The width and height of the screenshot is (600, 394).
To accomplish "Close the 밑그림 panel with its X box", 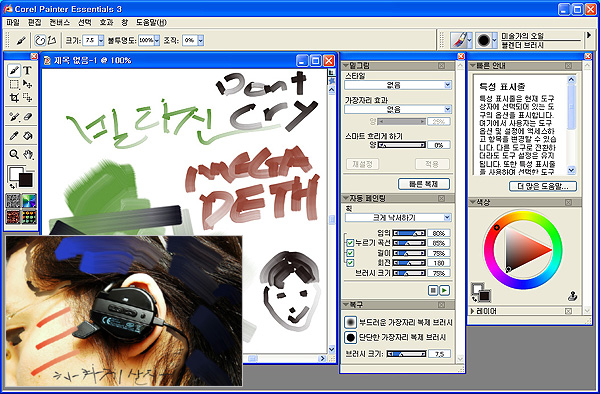I will (x=441, y=66).
